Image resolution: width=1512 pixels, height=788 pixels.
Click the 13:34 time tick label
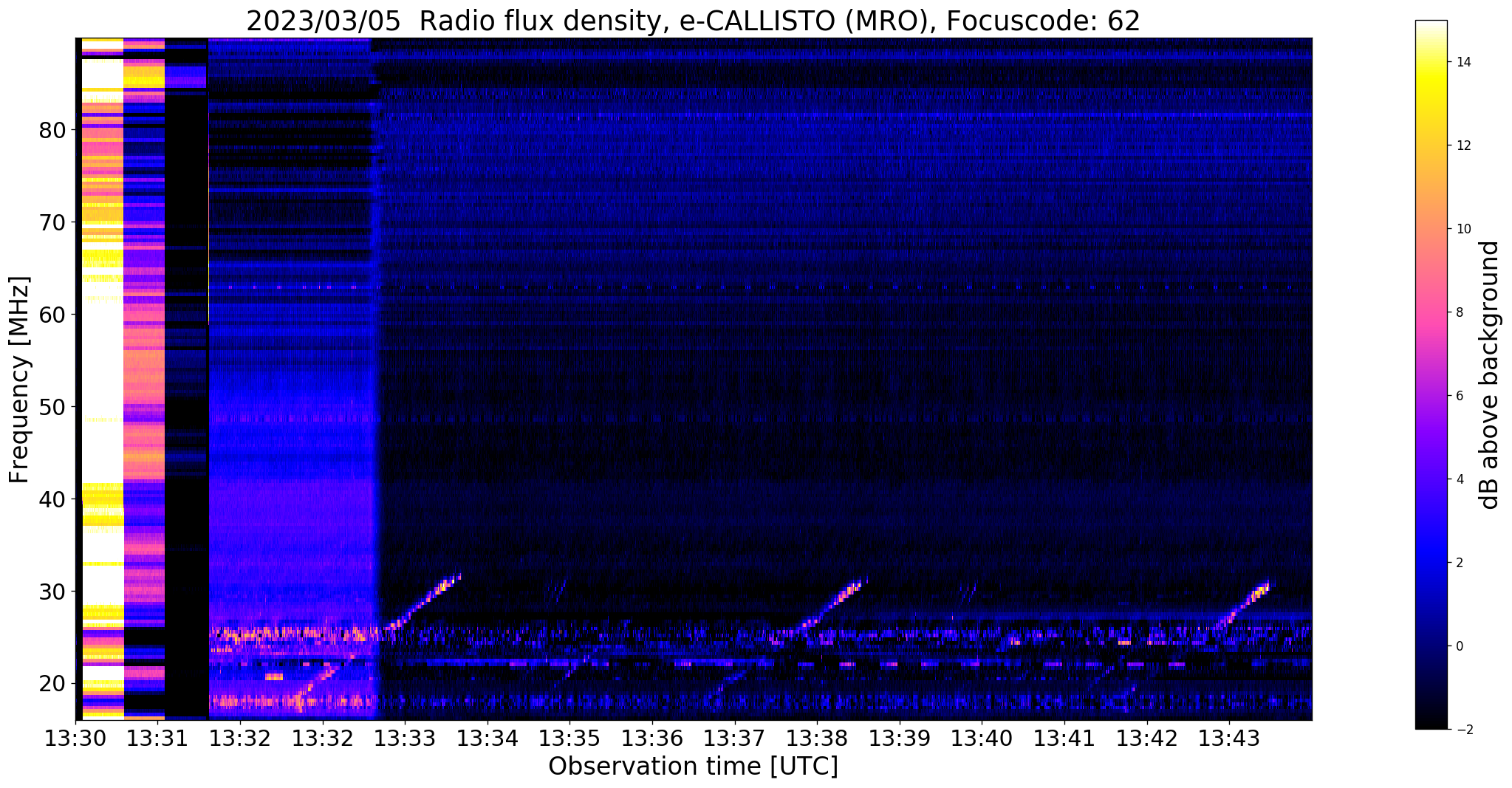click(487, 738)
